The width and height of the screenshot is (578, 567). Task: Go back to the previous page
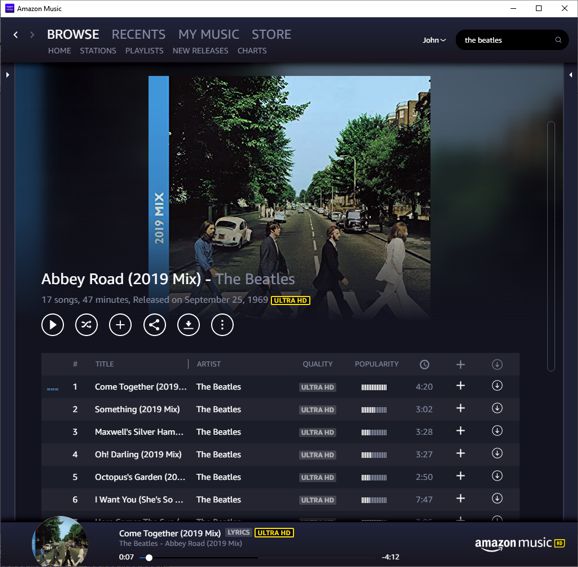(x=15, y=35)
